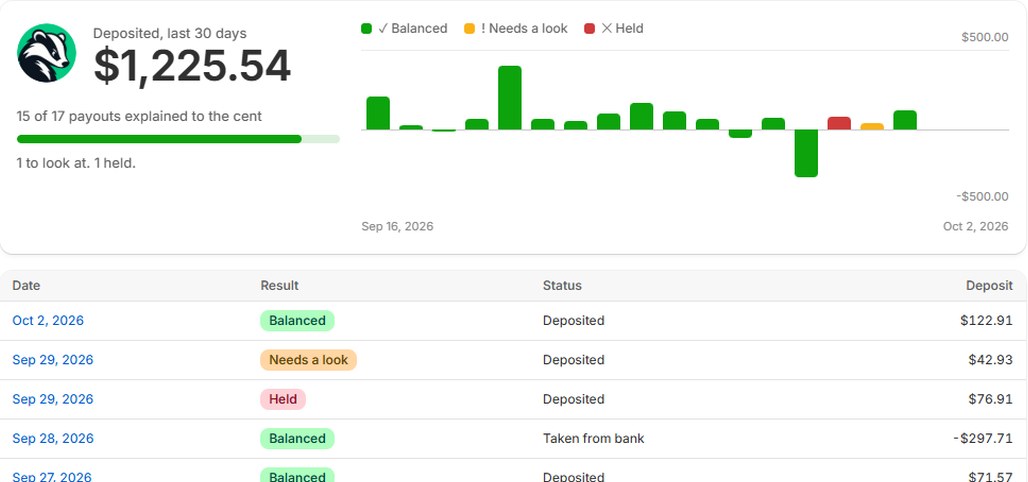Click the -$500.00 chart axis label
Screen dimensions: 1028x482
point(982,197)
